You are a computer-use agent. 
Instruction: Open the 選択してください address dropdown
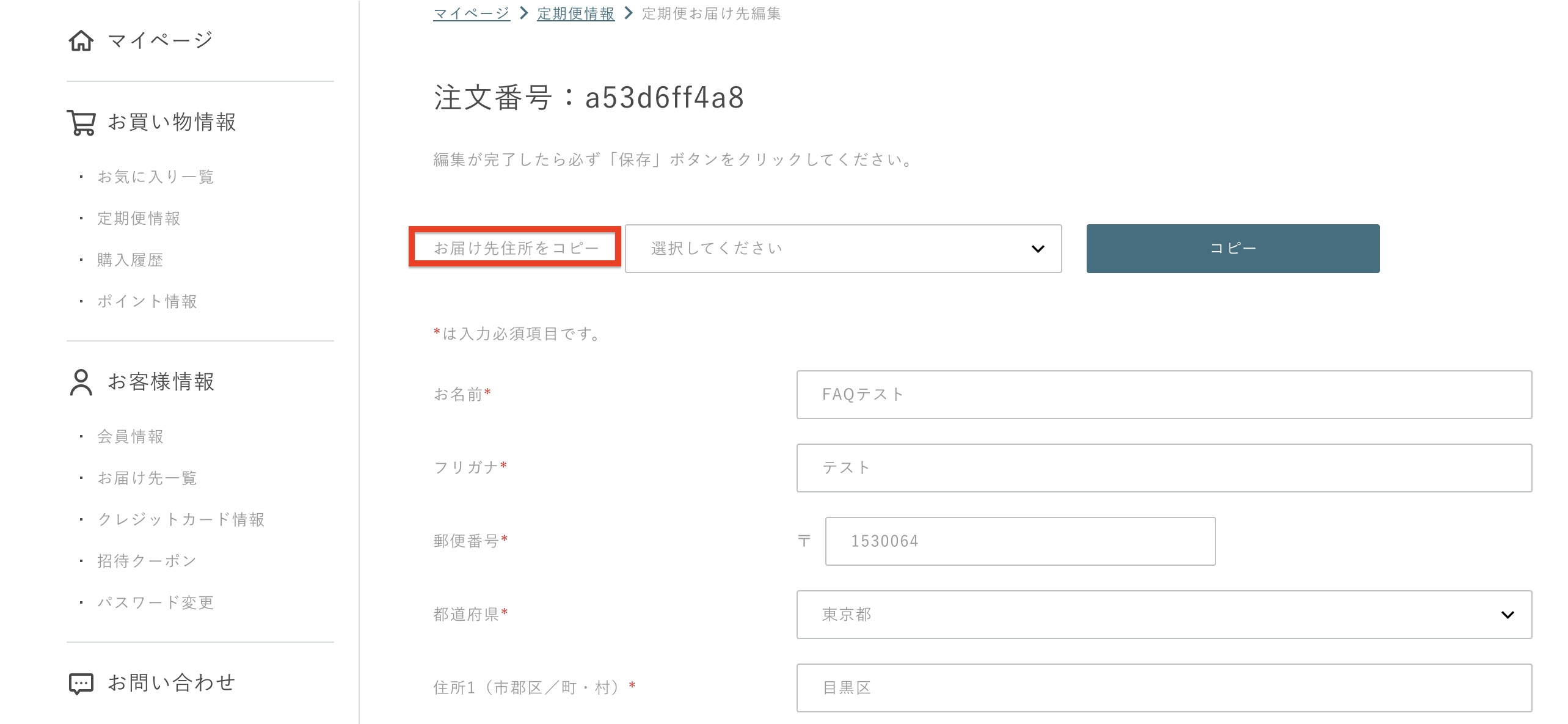[x=842, y=248]
